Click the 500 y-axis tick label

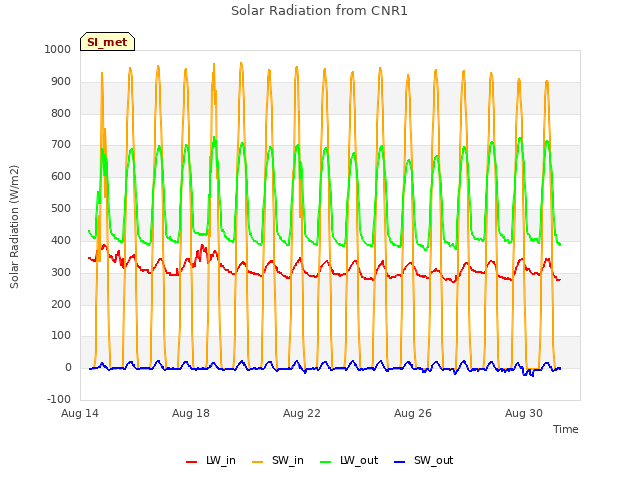click(x=61, y=209)
